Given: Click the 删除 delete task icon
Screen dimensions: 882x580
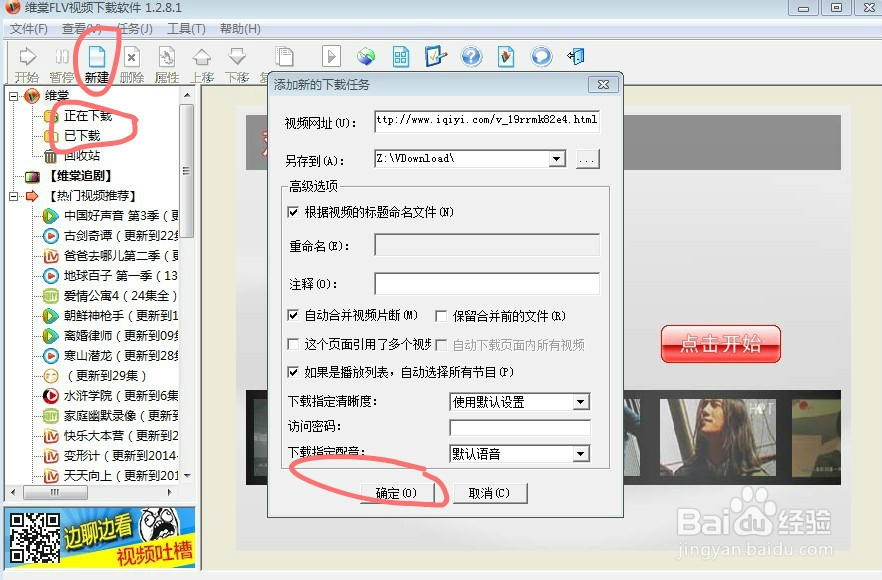Looking at the screenshot, I should (x=132, y=56).
